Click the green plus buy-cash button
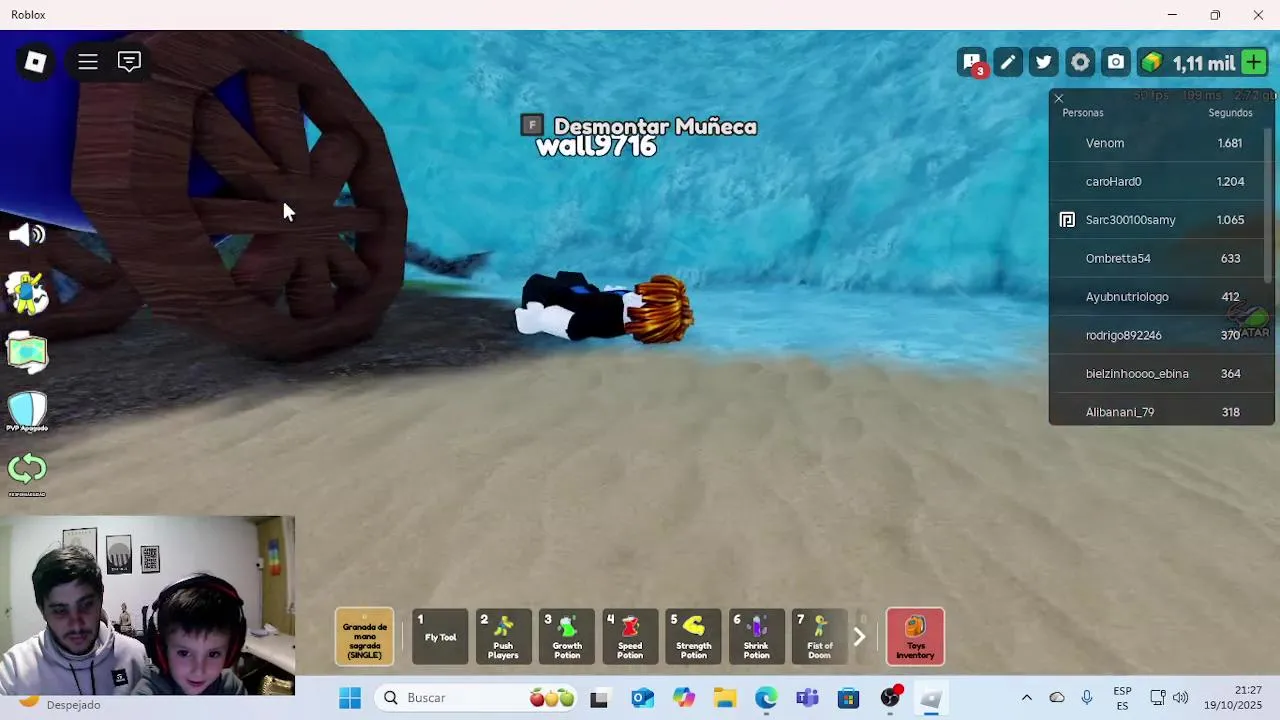This screenshot has height=720, width=1280. pos(1254,63)
